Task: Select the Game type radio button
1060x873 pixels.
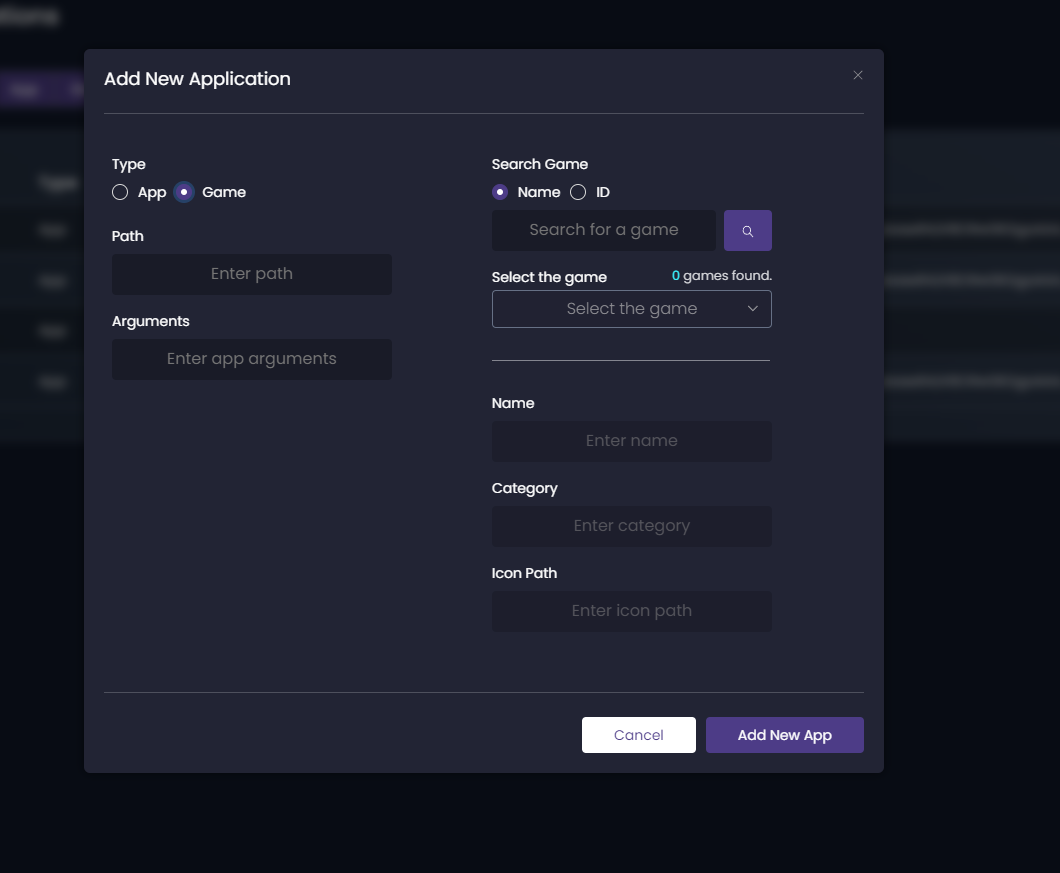Action: coord(183,192)
